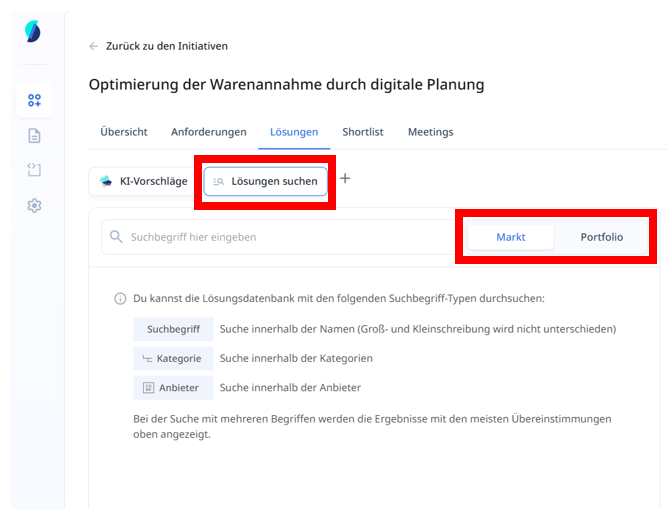670x520 pixels.
Task: Select the Lösungen tab
Action: 294,132
